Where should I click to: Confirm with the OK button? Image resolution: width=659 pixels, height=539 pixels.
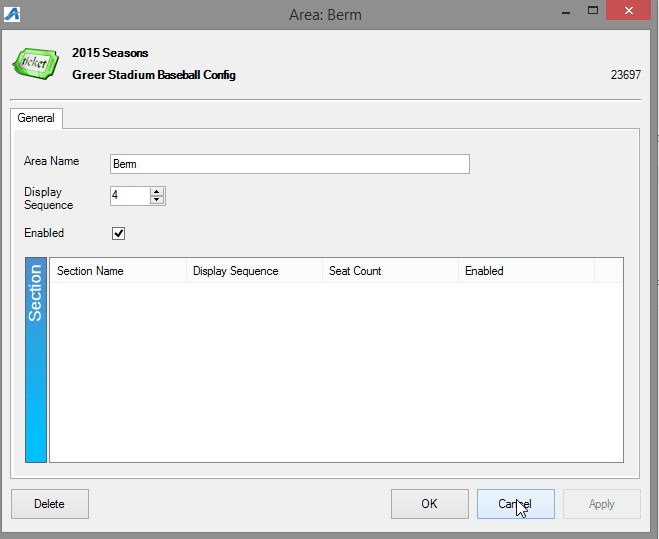[x=430, y=504]
